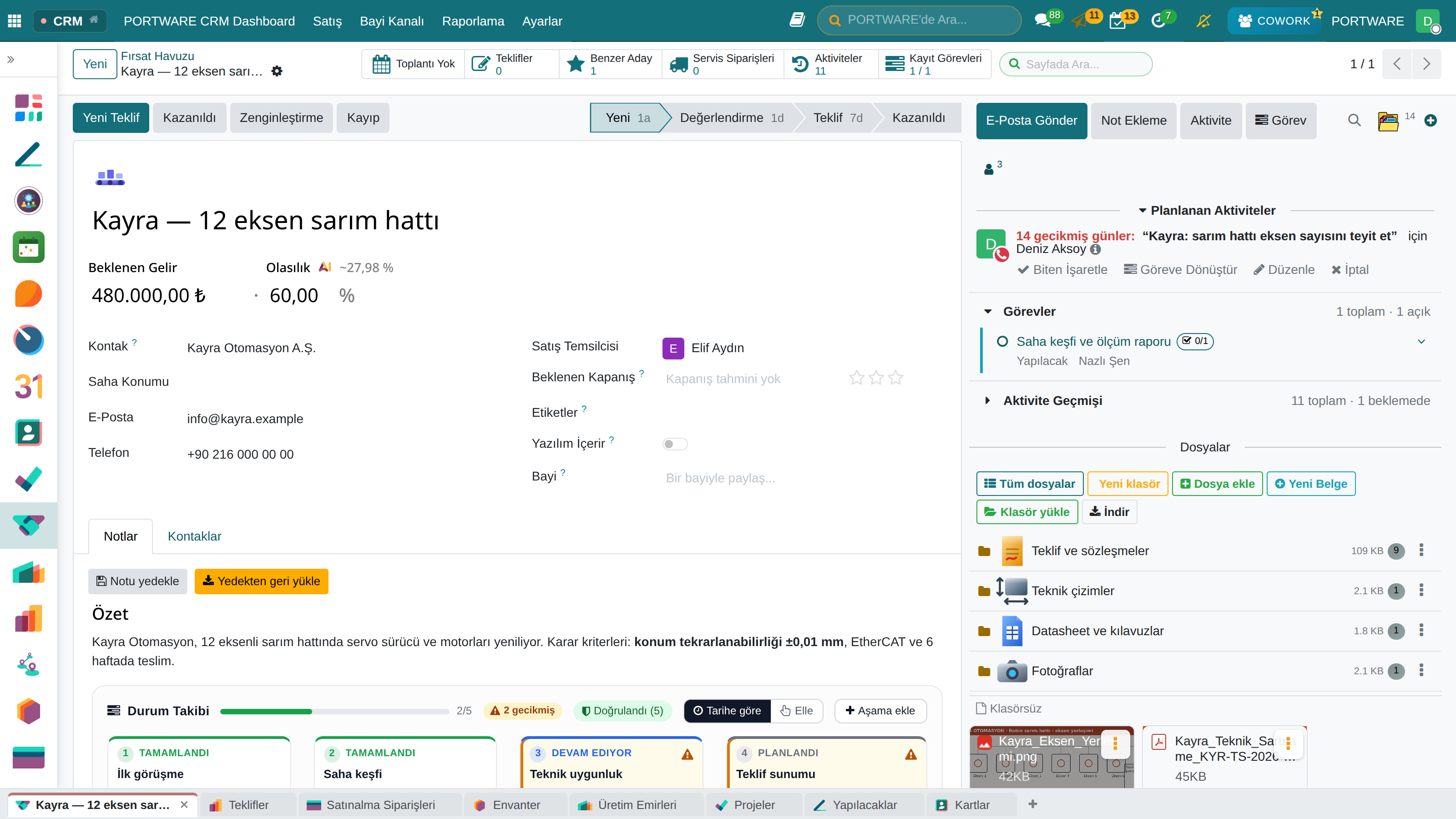Open the attachments folder icon with count 14
The image size is (1456, 819).
click(1388, 121)
